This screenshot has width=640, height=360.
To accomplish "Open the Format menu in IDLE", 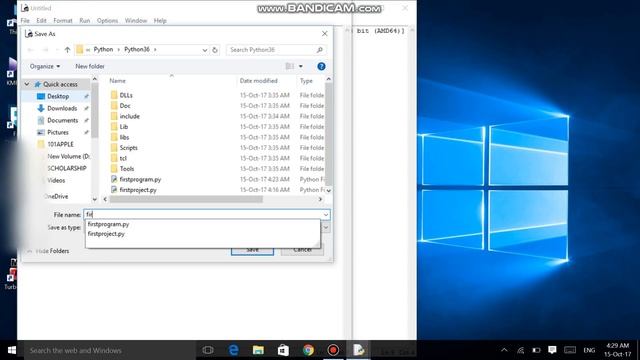I will [x=62, y=20].
